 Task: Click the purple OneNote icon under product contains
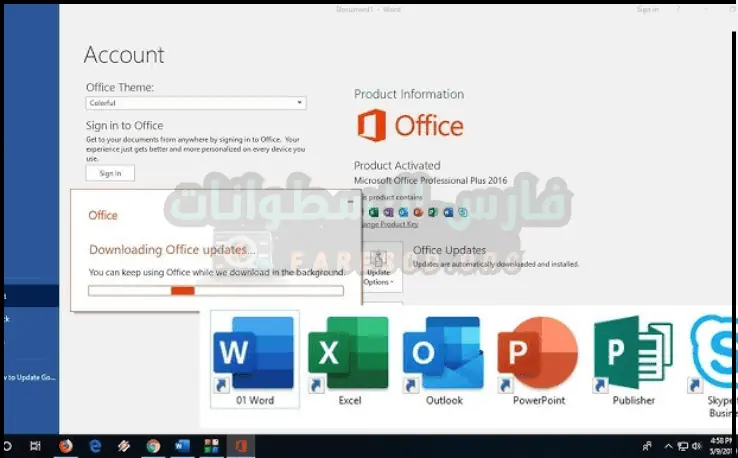pyautogui.click(x=388, y=212)
